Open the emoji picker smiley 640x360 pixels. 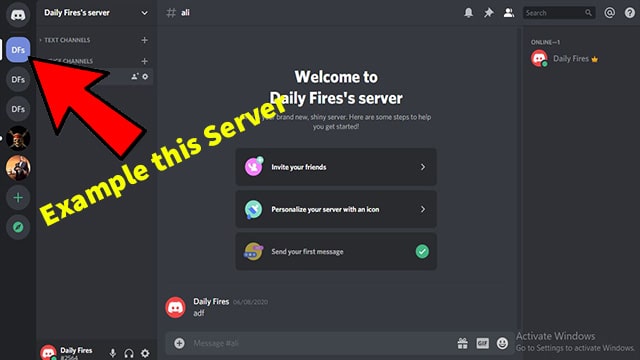[x=502, y=343]
